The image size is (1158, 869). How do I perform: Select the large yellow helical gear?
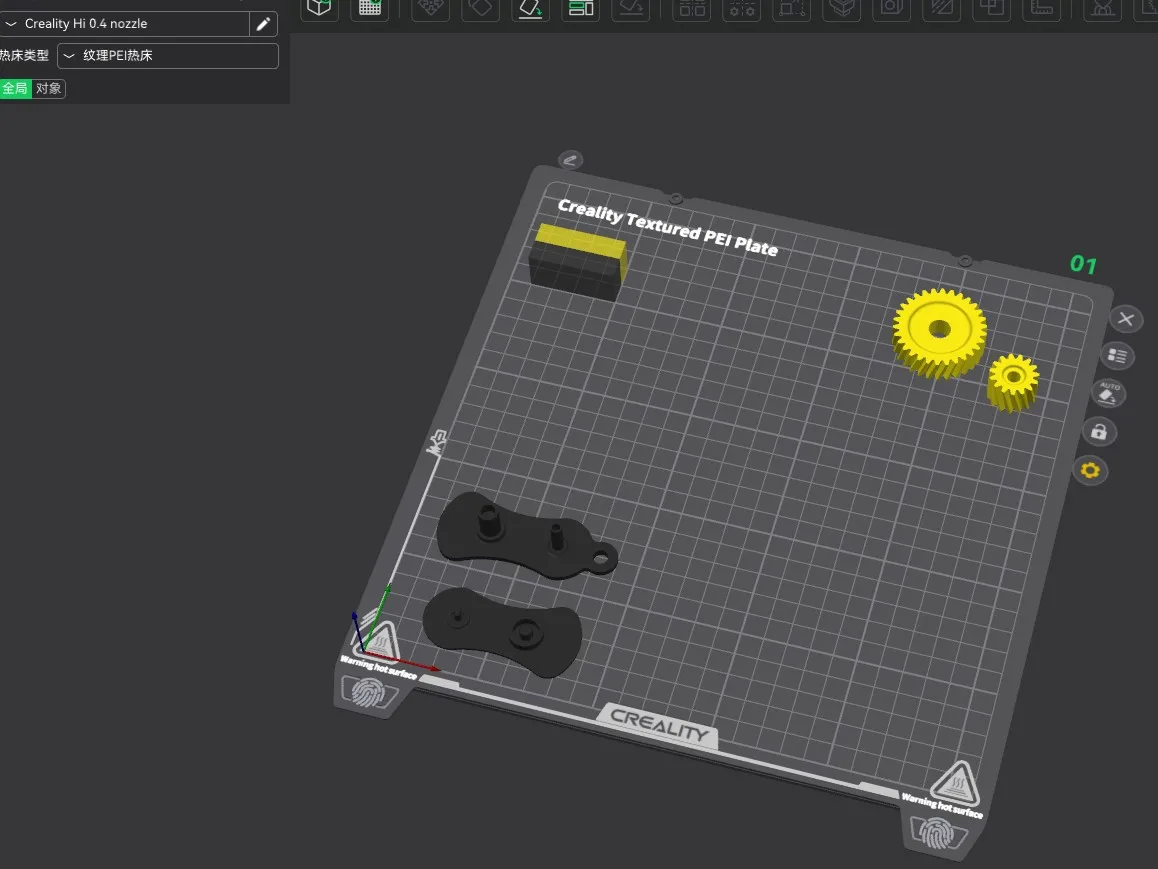939,332
